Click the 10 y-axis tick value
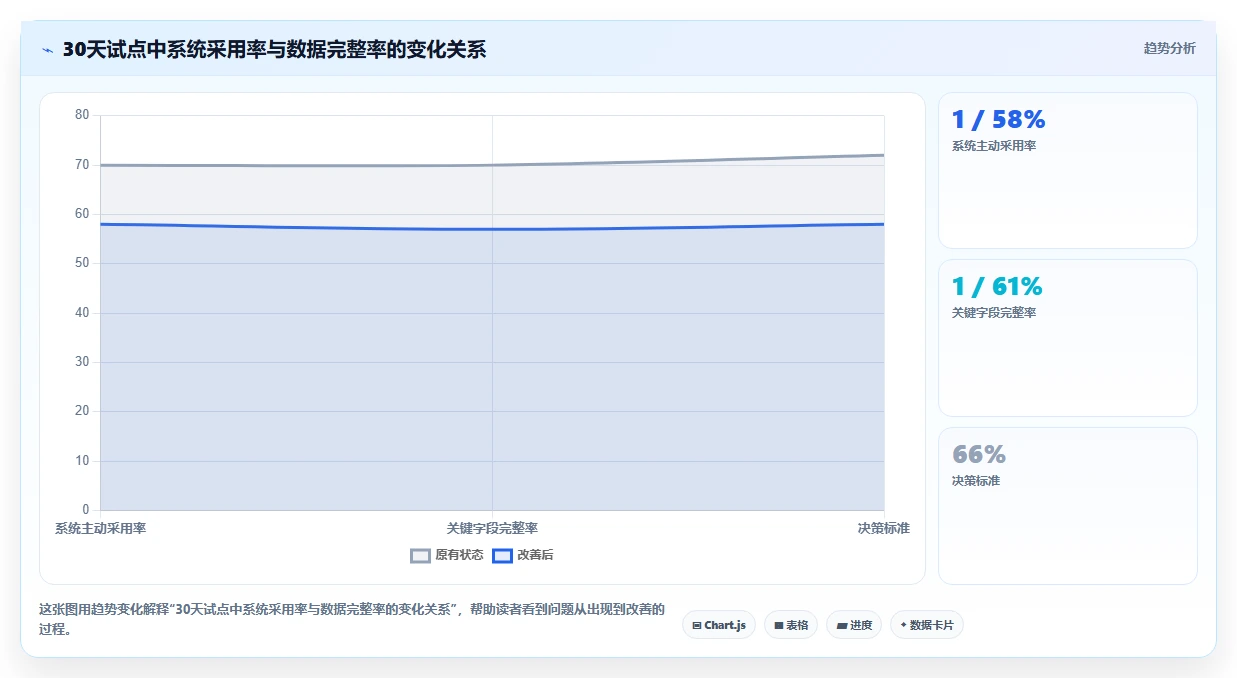Screen dimensions: 1237x678 click(x=82, y=460)
